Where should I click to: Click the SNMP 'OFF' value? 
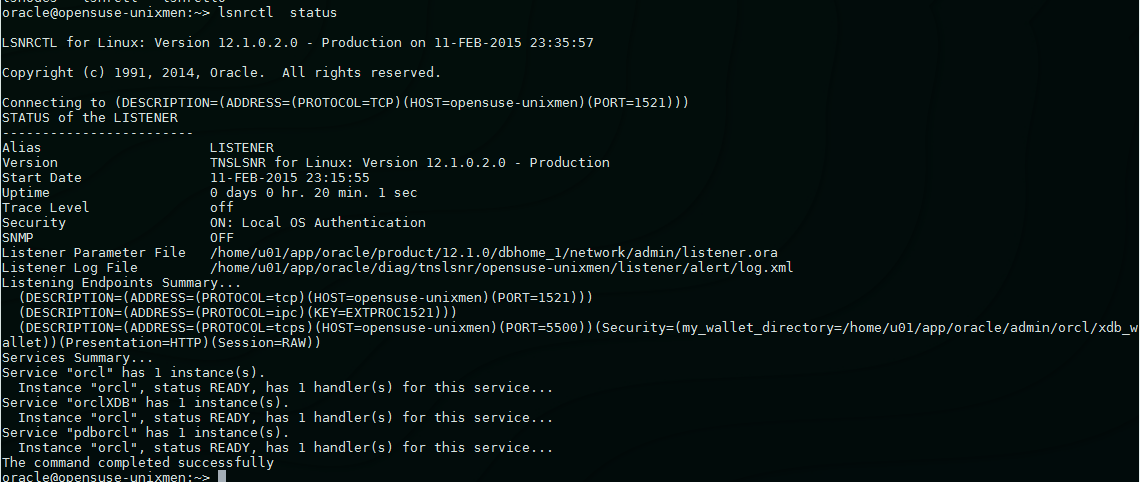(221, 238)
